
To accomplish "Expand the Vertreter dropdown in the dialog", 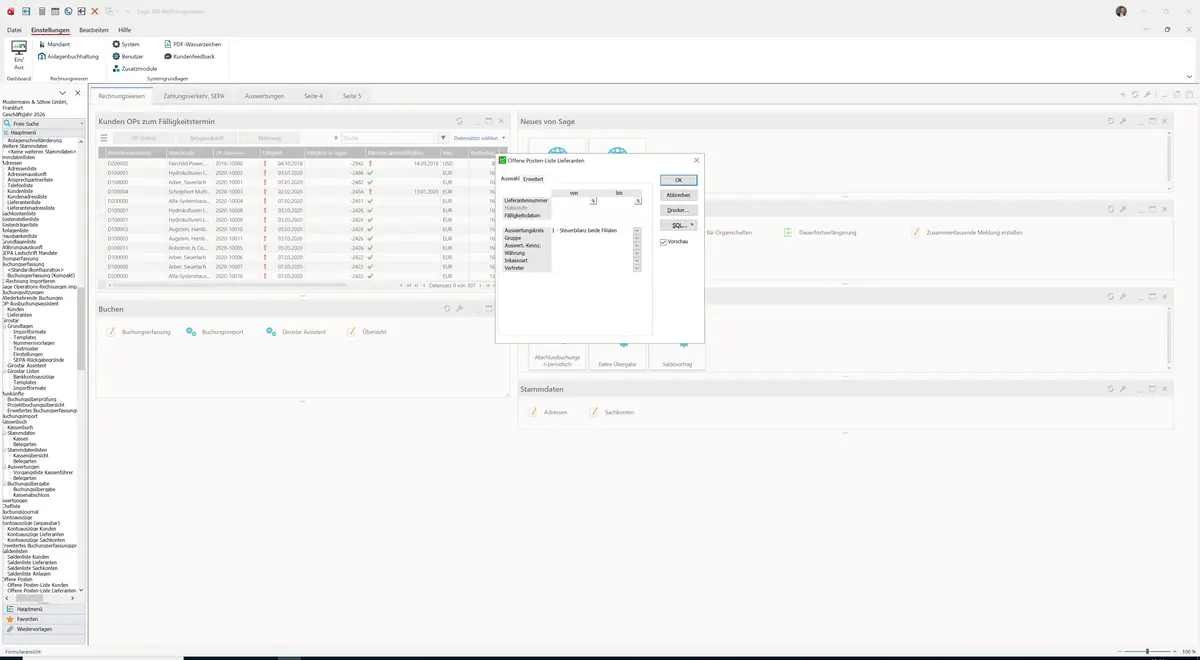I will click(x=637, y=268).
